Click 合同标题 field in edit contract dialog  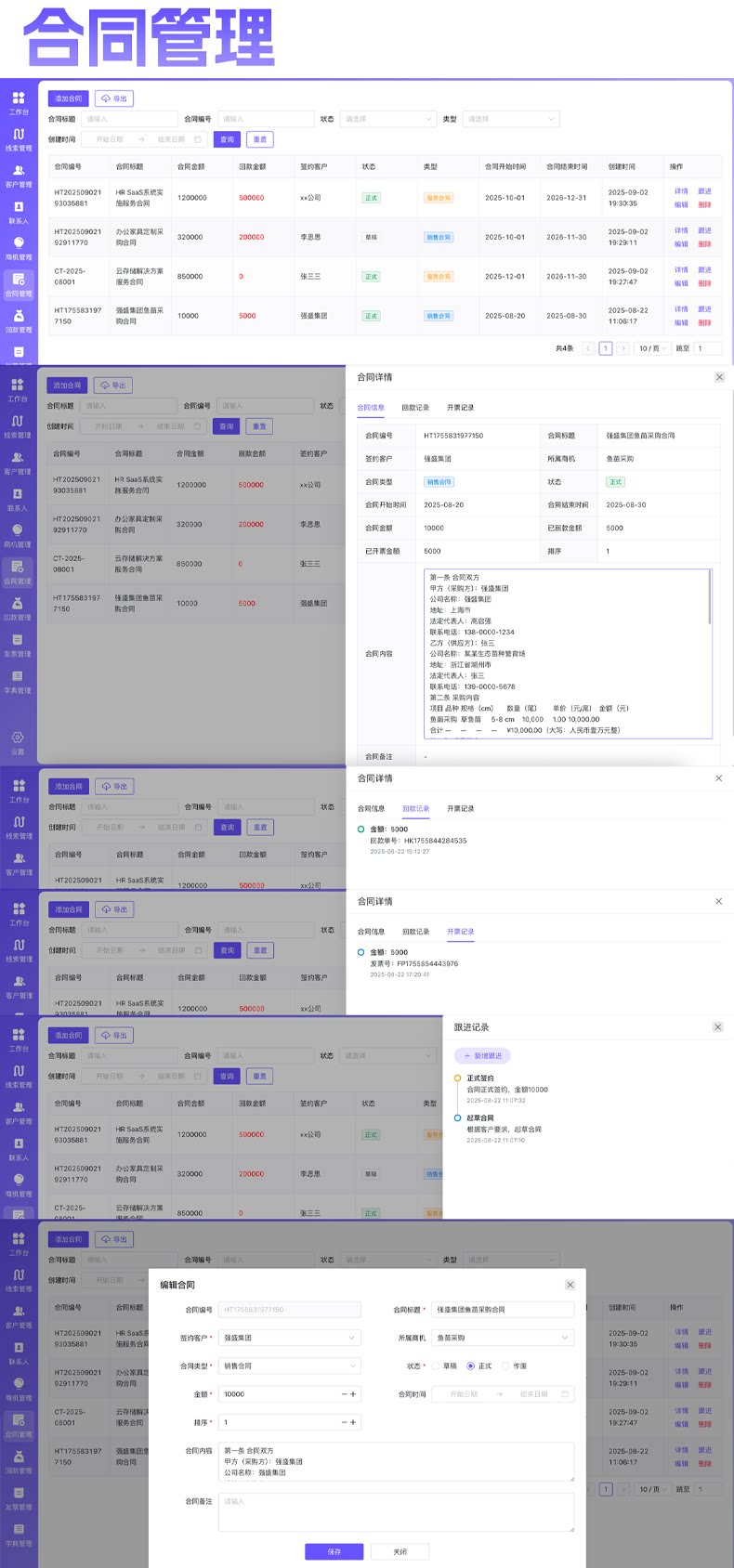pyautogui.click(x=503, y=1310)
